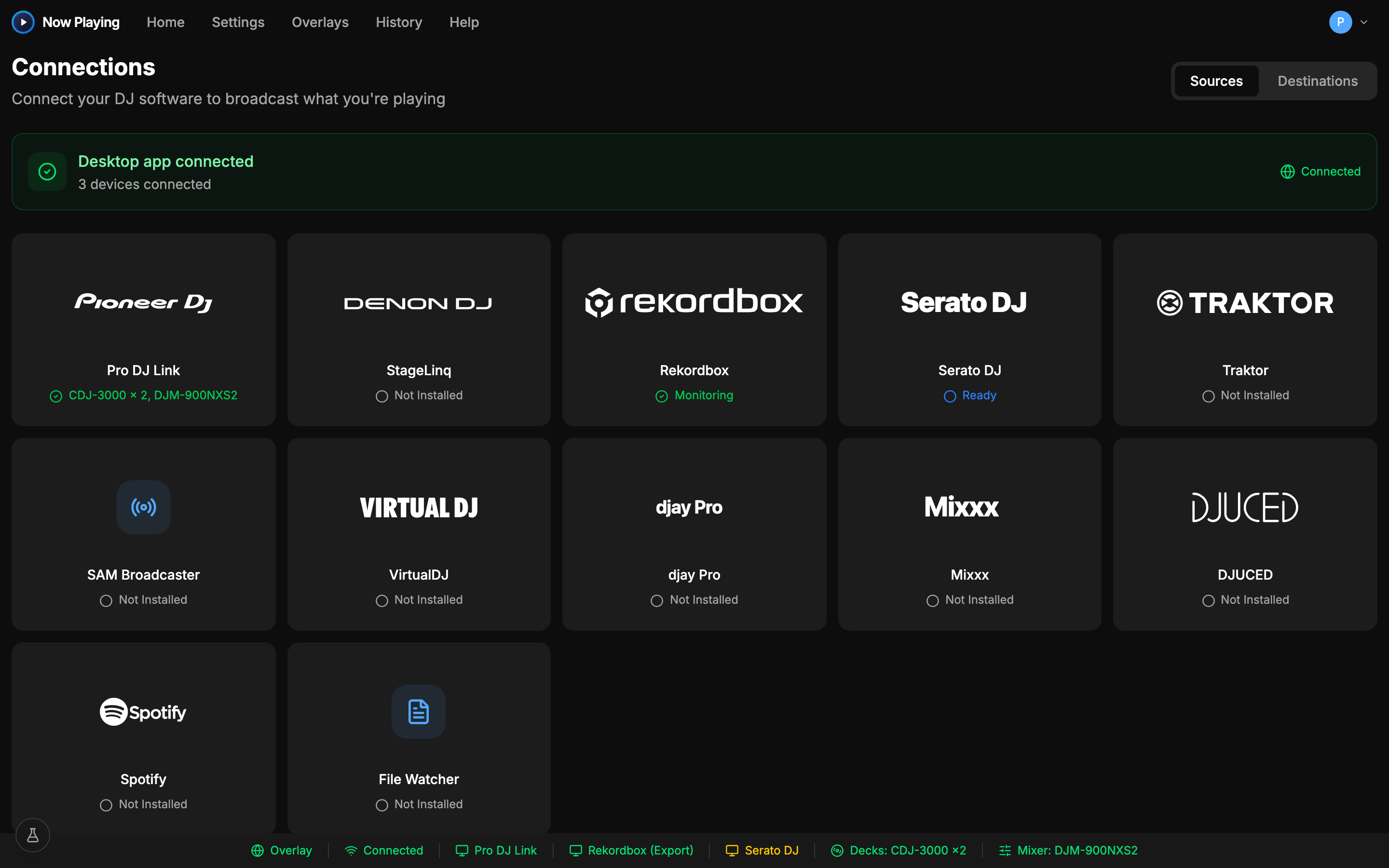
Task: Click the Virtual DJ logo
Action: 419,507
